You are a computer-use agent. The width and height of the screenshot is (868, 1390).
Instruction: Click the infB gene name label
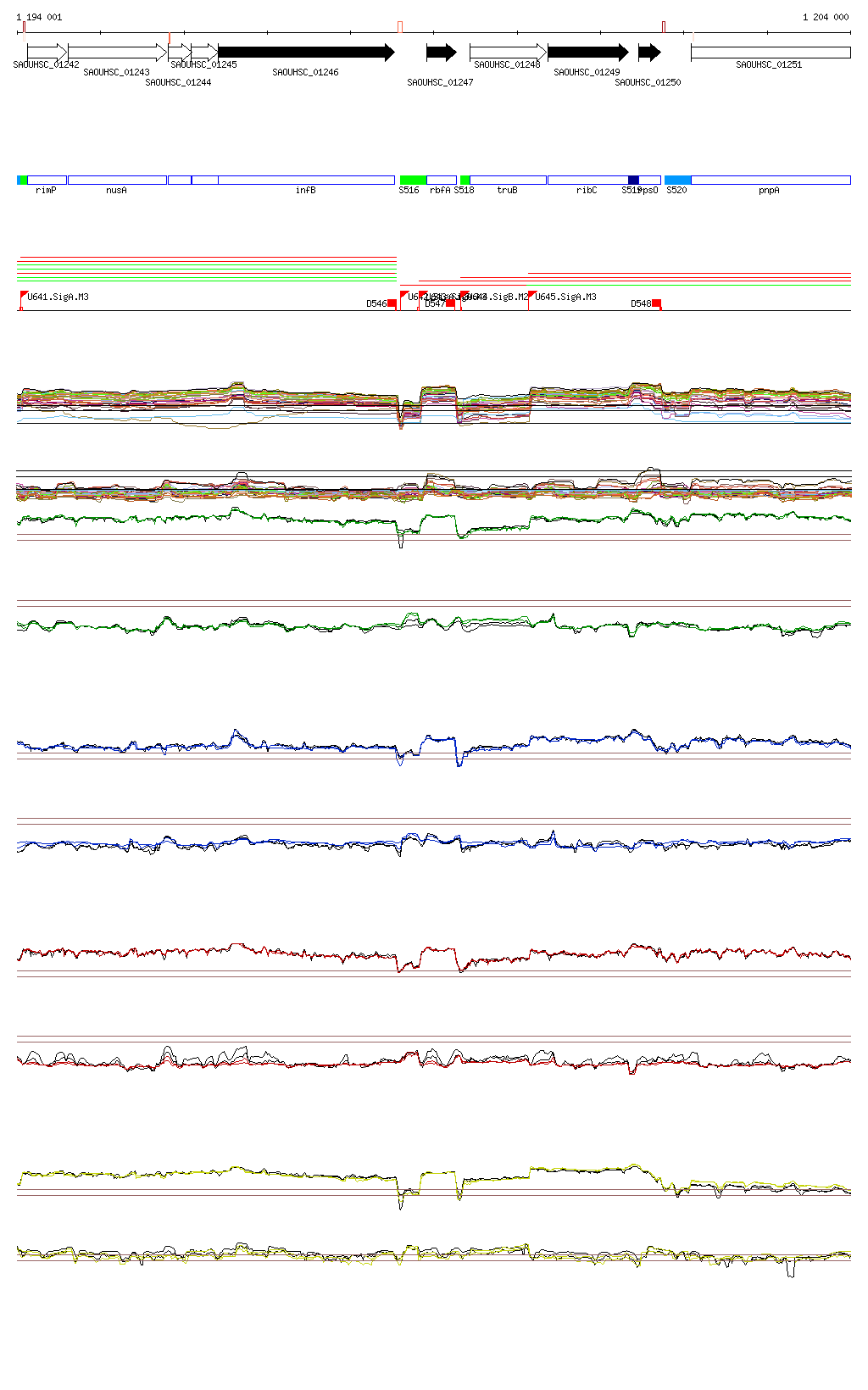click(x=306, y=190)
